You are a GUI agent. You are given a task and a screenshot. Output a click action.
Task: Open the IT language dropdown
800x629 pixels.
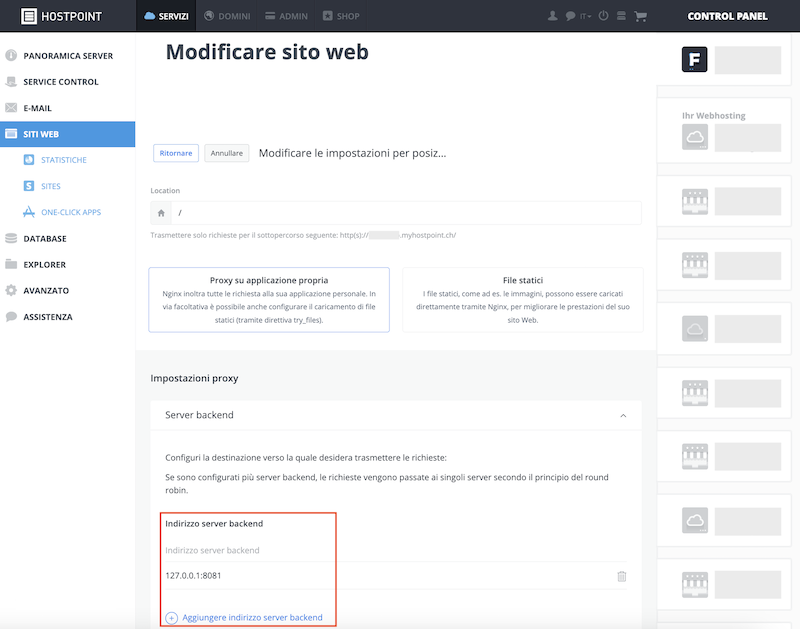coord(585,16)
